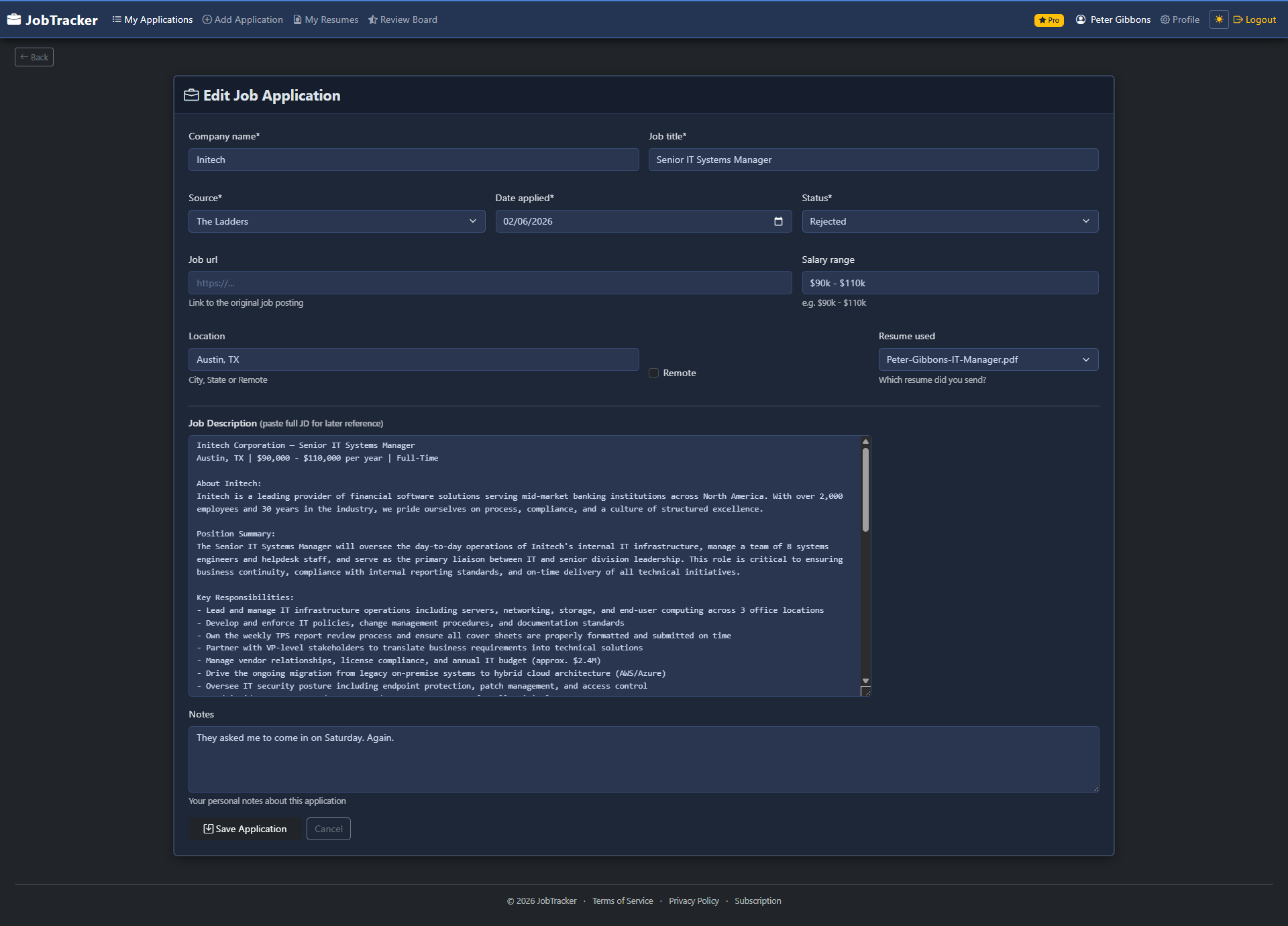1288x926 pixels.
Task: Toggle the theme with the sun icon
Action: click(1219, 19)
